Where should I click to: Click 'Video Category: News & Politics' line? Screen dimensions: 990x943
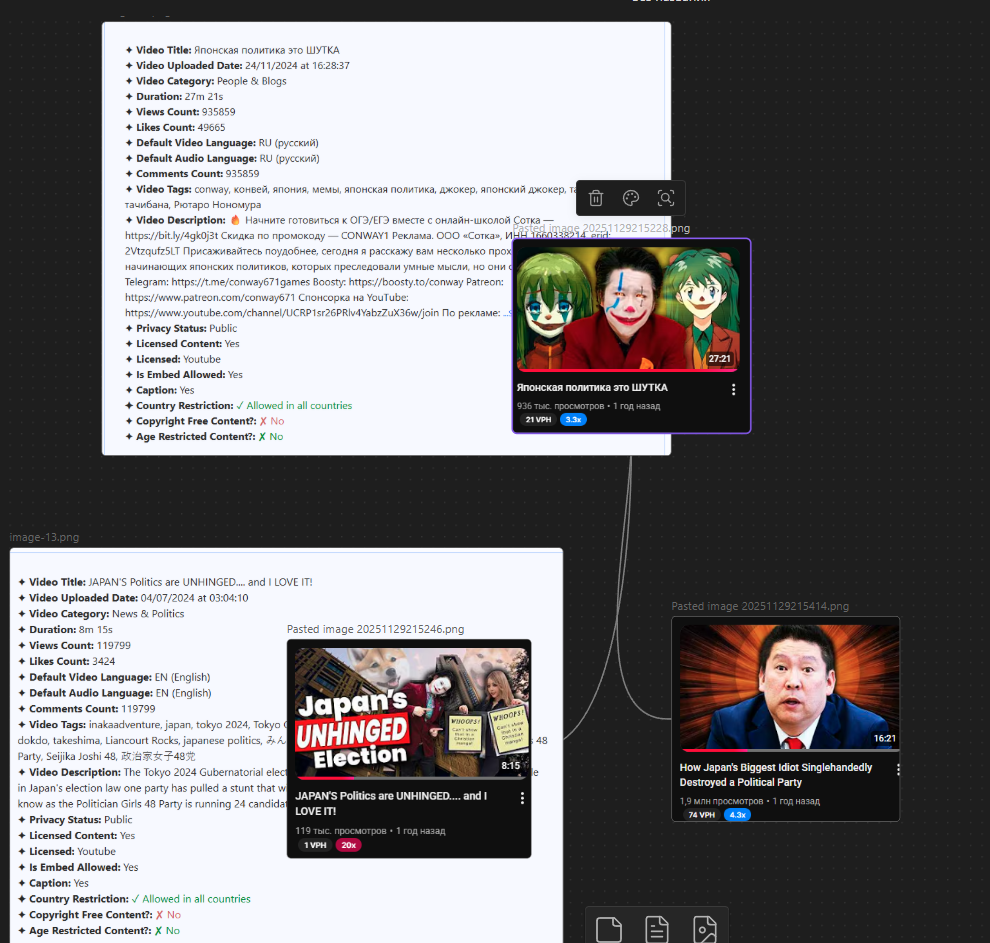tap(101, 614)
